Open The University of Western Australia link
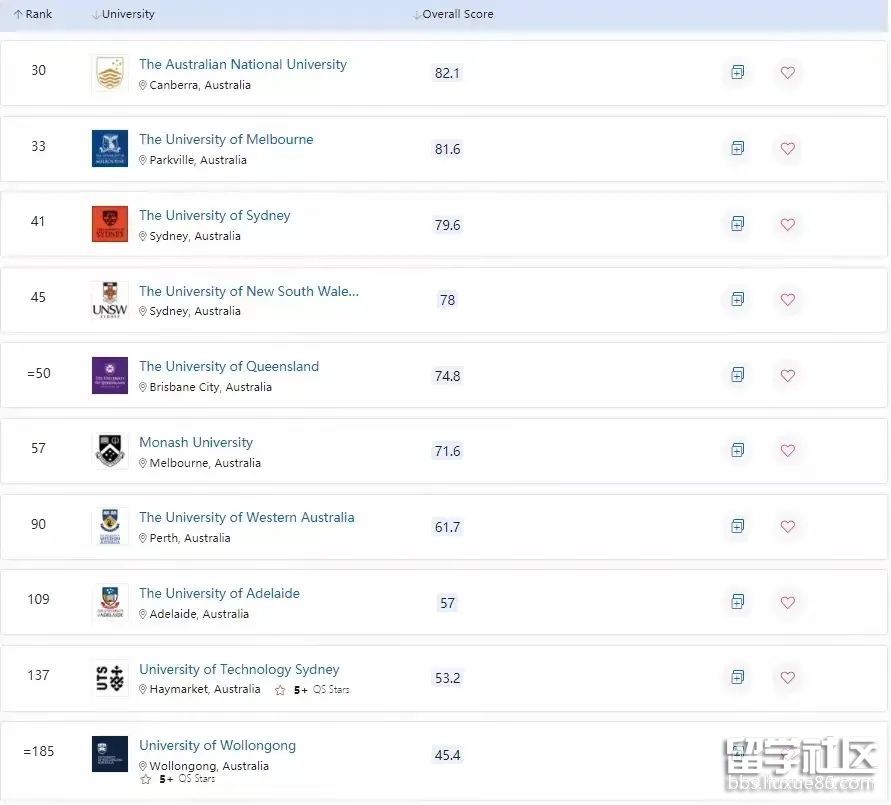 (x=246, y=517)
